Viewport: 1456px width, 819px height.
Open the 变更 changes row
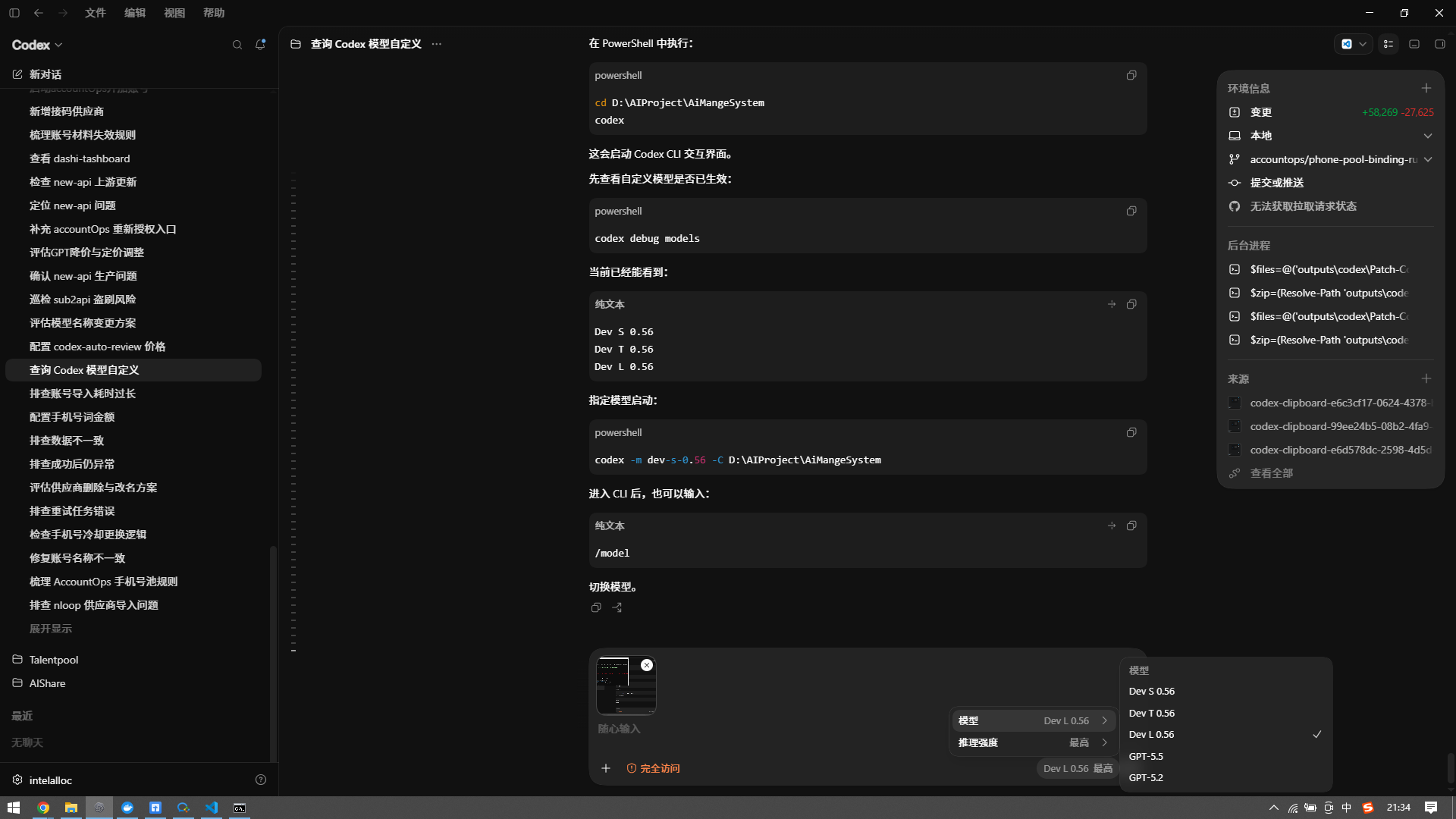(1331, 112)
